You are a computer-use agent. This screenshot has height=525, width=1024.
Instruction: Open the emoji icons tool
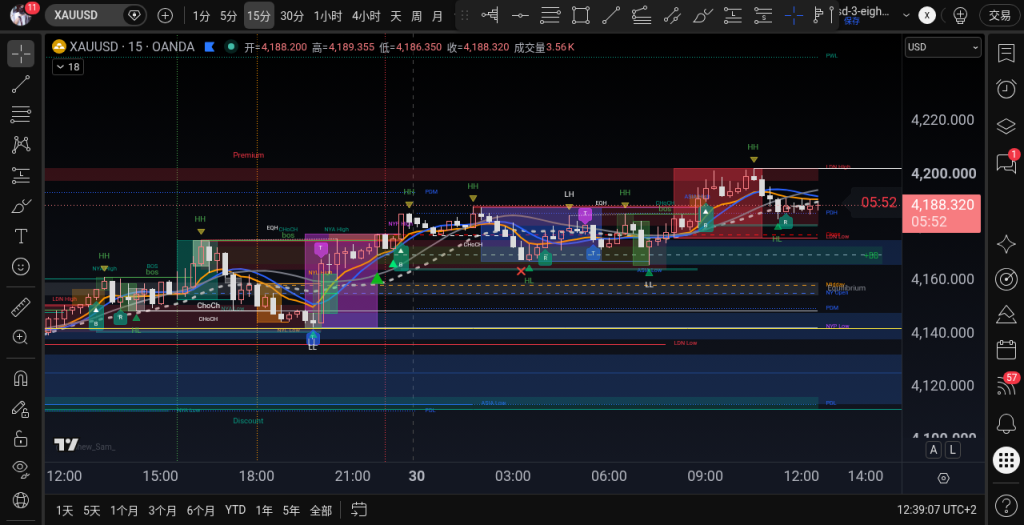[x=21, y=266]
